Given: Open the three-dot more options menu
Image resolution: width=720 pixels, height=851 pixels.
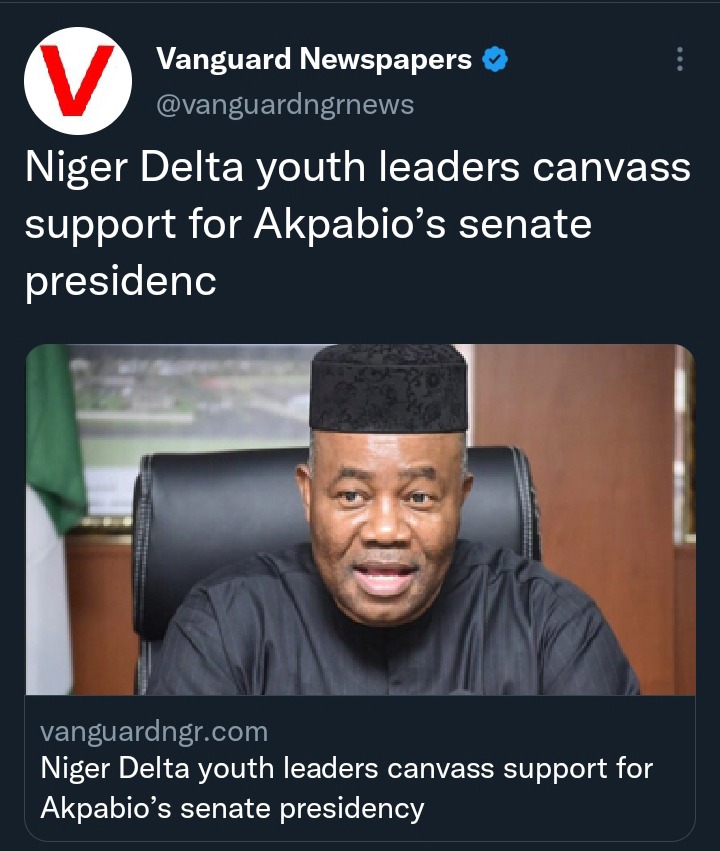Looking at the screenshot, I should tap(680, 59).
